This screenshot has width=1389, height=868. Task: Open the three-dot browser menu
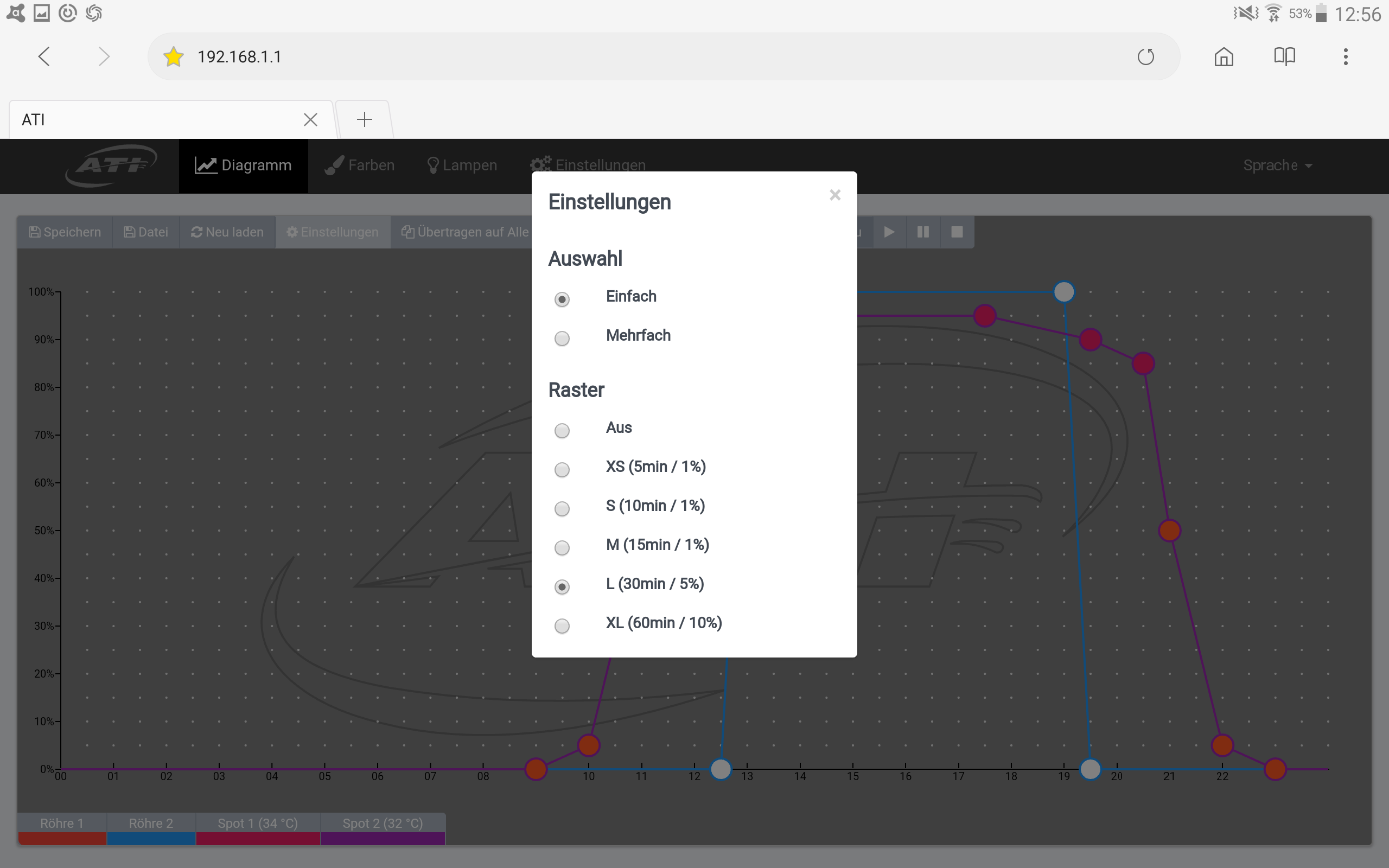click(x=1346, y=57)
